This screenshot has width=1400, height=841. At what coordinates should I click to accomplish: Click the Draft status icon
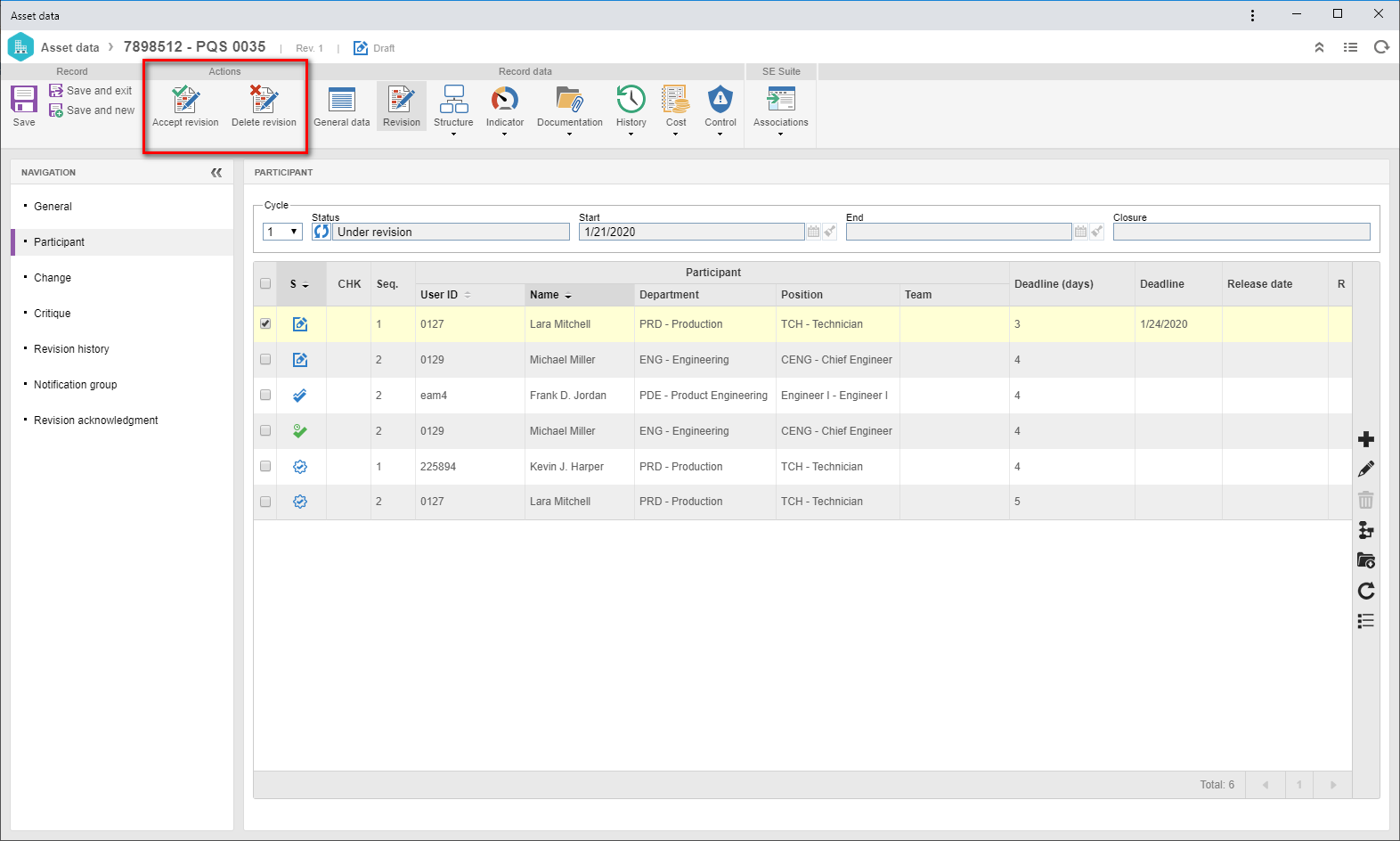tap(361, 48)
